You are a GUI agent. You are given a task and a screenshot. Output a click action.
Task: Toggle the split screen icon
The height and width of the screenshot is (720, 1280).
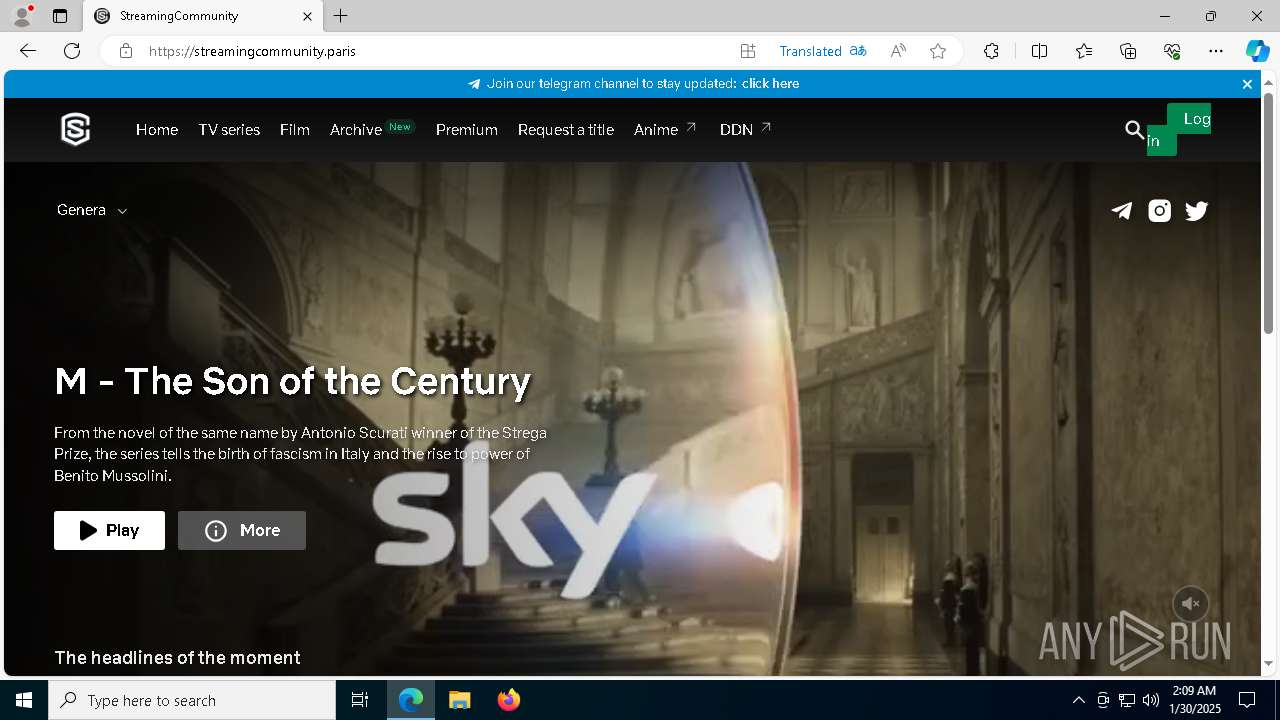point(1039,51)
